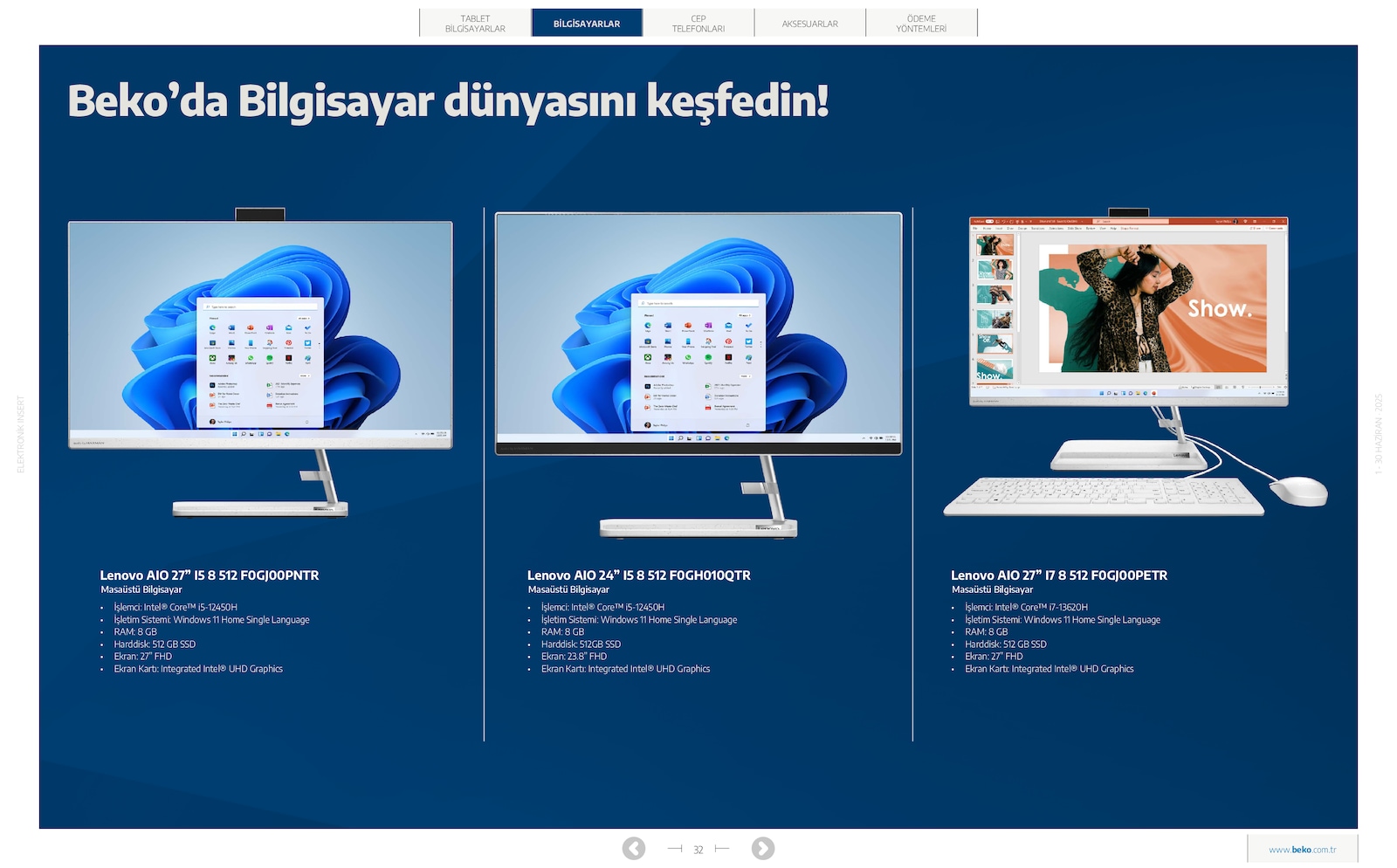The image size is (1397, 868).
Task: Visit the www.beko.com.tr link
Action: click(1302, 849)
